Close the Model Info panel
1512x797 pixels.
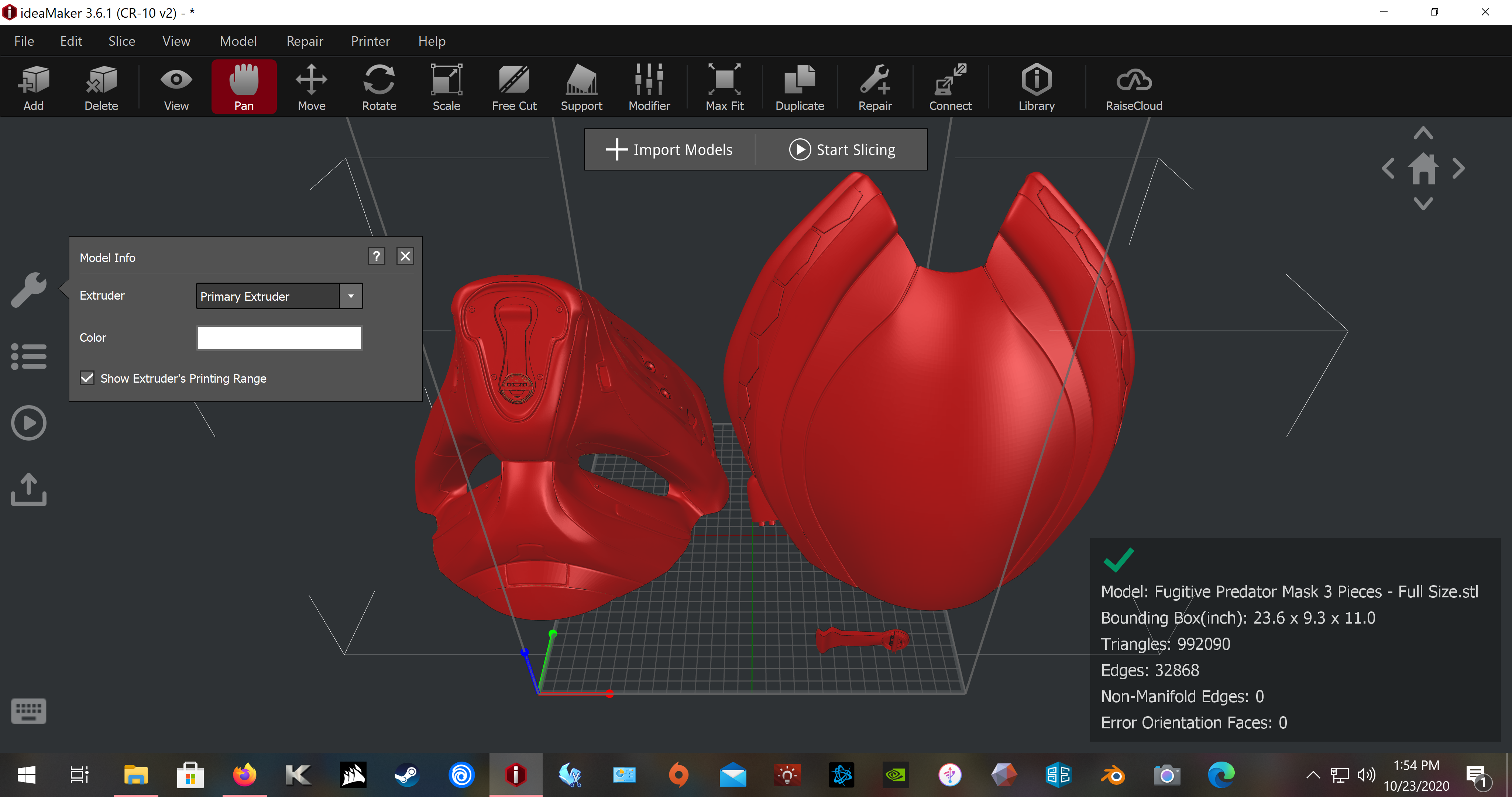coord(405,256)
